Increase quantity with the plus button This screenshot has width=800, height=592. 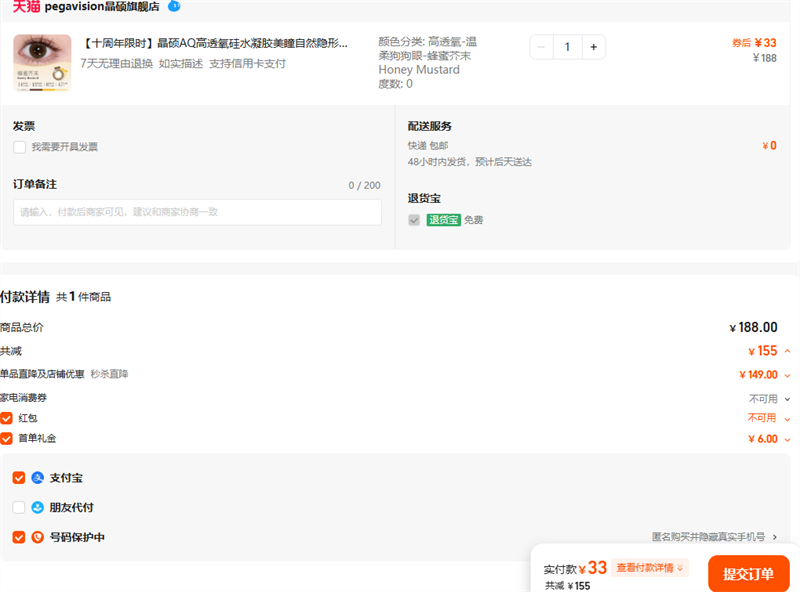tap(593, 47)
